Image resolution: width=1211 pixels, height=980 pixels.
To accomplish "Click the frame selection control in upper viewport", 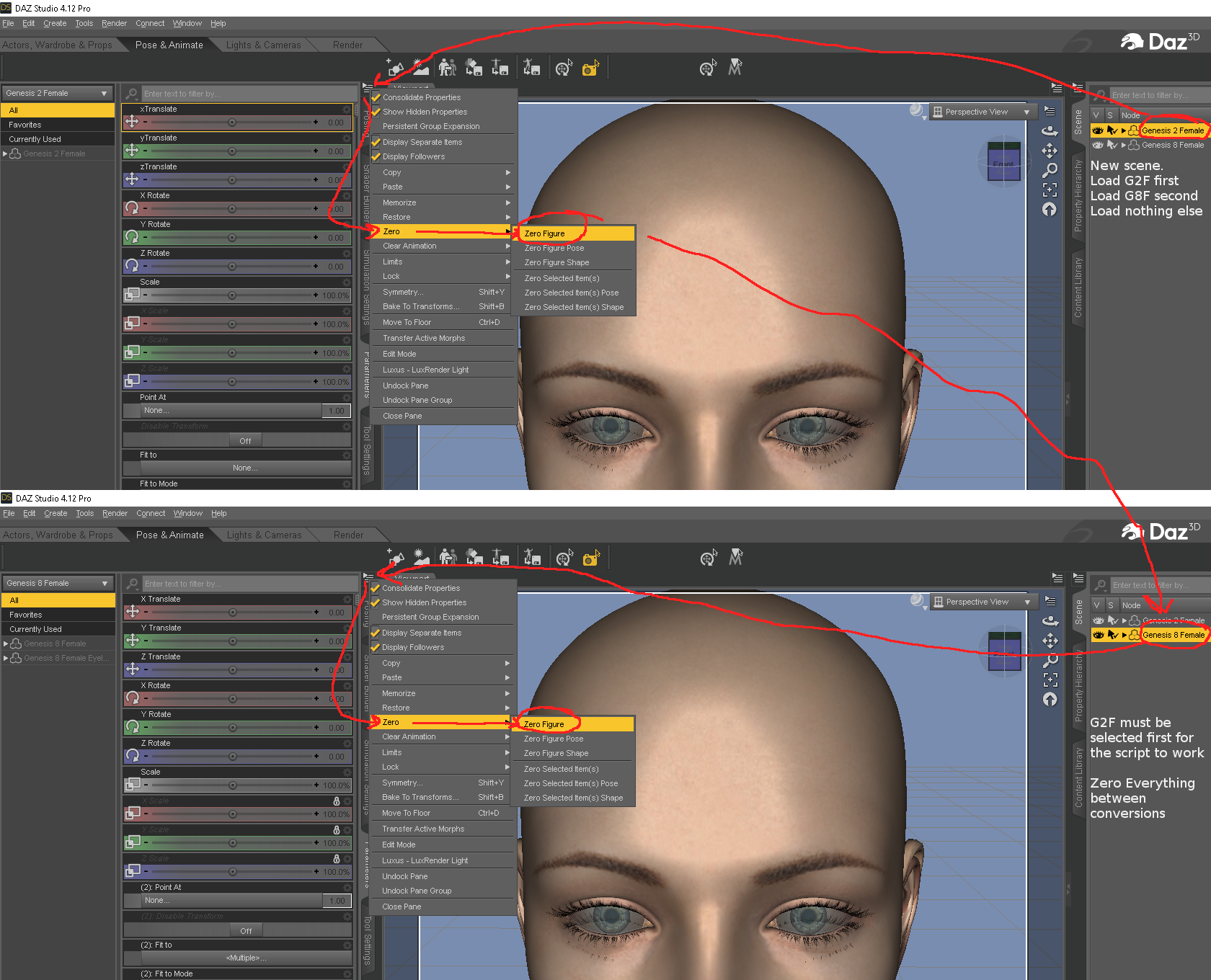I will point(1050,190).
